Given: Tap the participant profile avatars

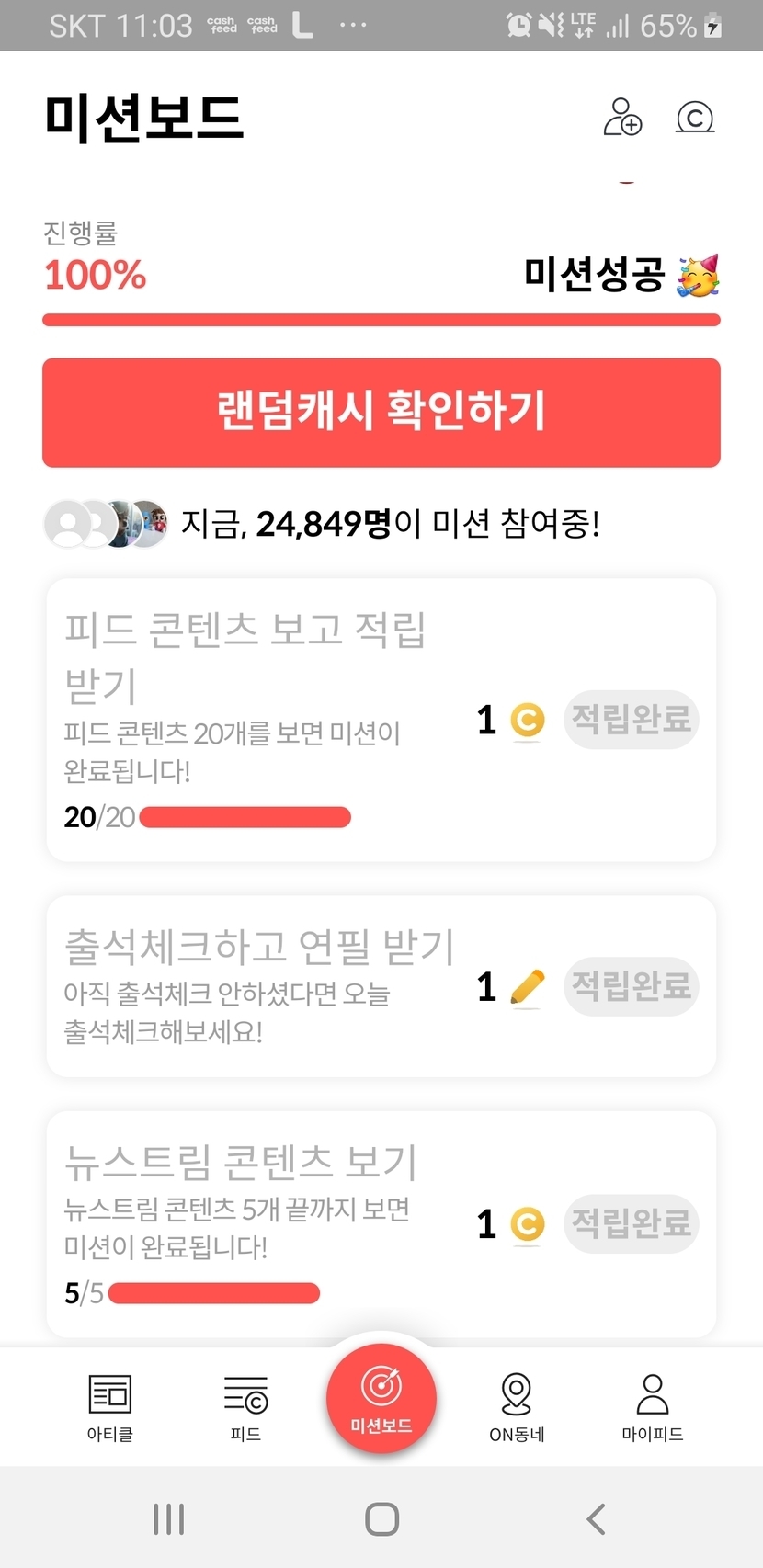Looking at the screenshot, I should coord(107,524).
